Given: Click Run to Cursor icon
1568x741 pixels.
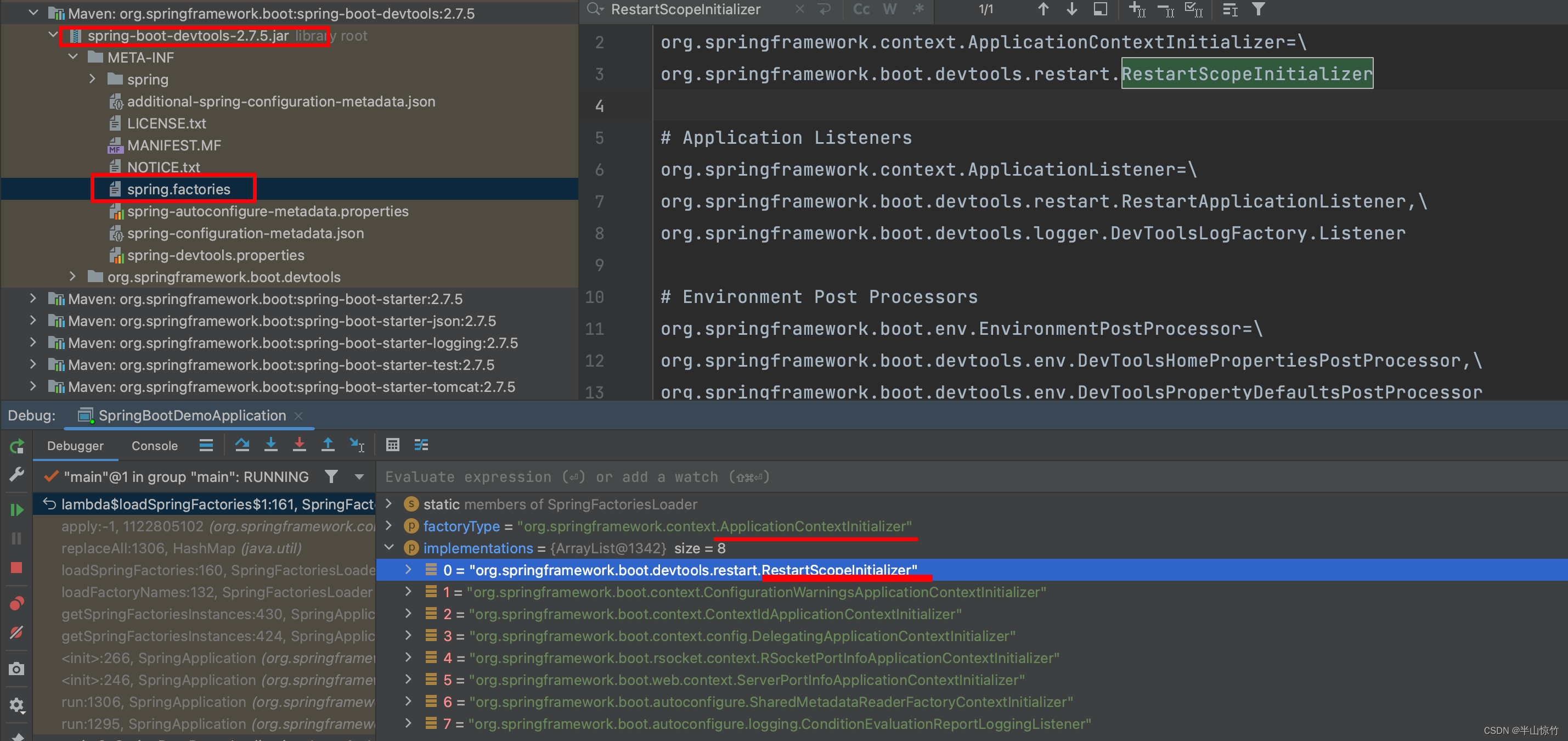Looking at the screenshot, I should pos(357,445).
